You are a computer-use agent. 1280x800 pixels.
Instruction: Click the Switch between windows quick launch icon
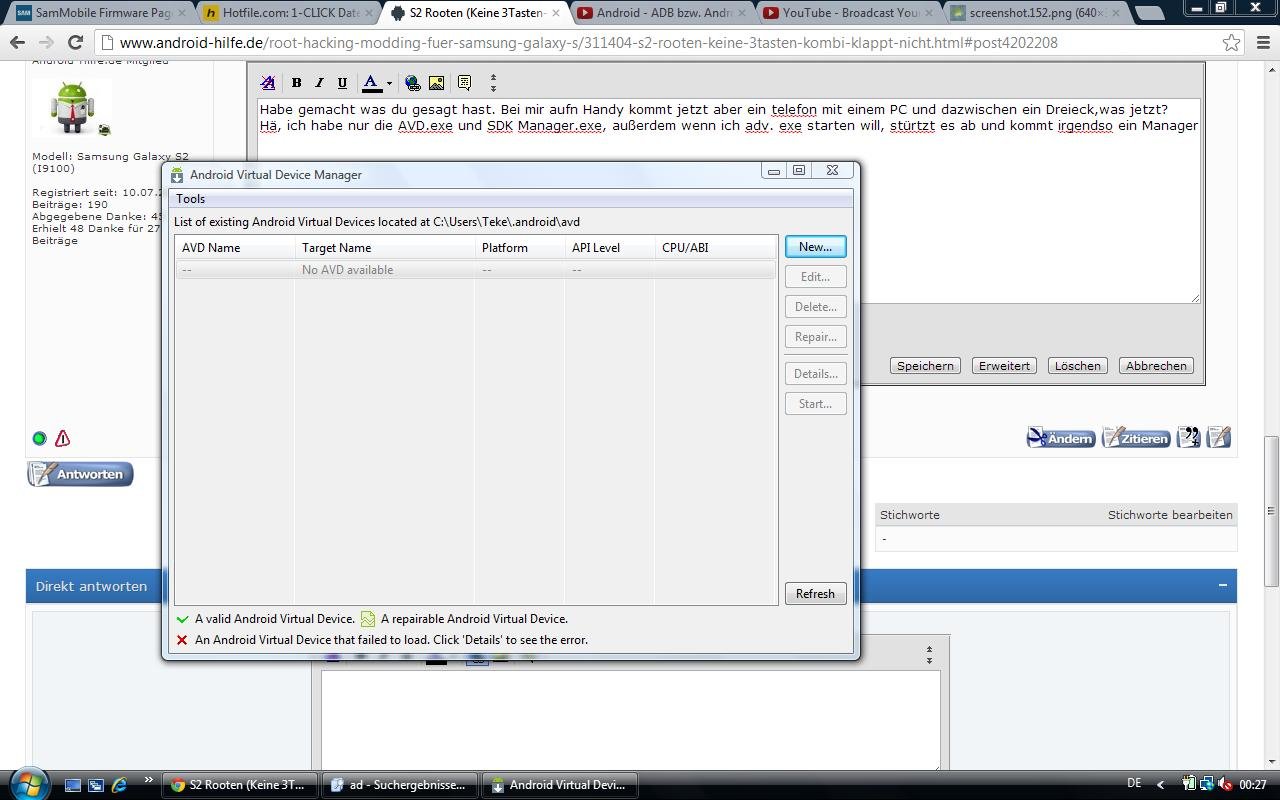(x=96, y=785)
